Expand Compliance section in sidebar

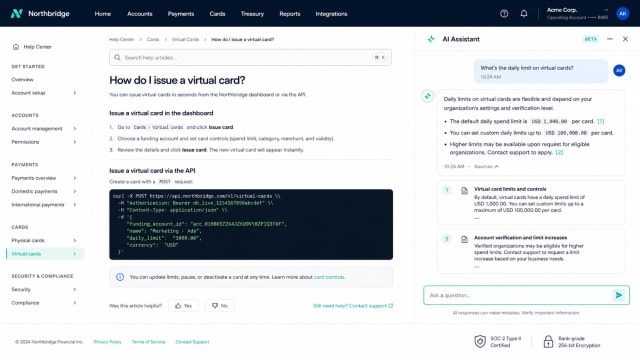(x=75, y=303)
